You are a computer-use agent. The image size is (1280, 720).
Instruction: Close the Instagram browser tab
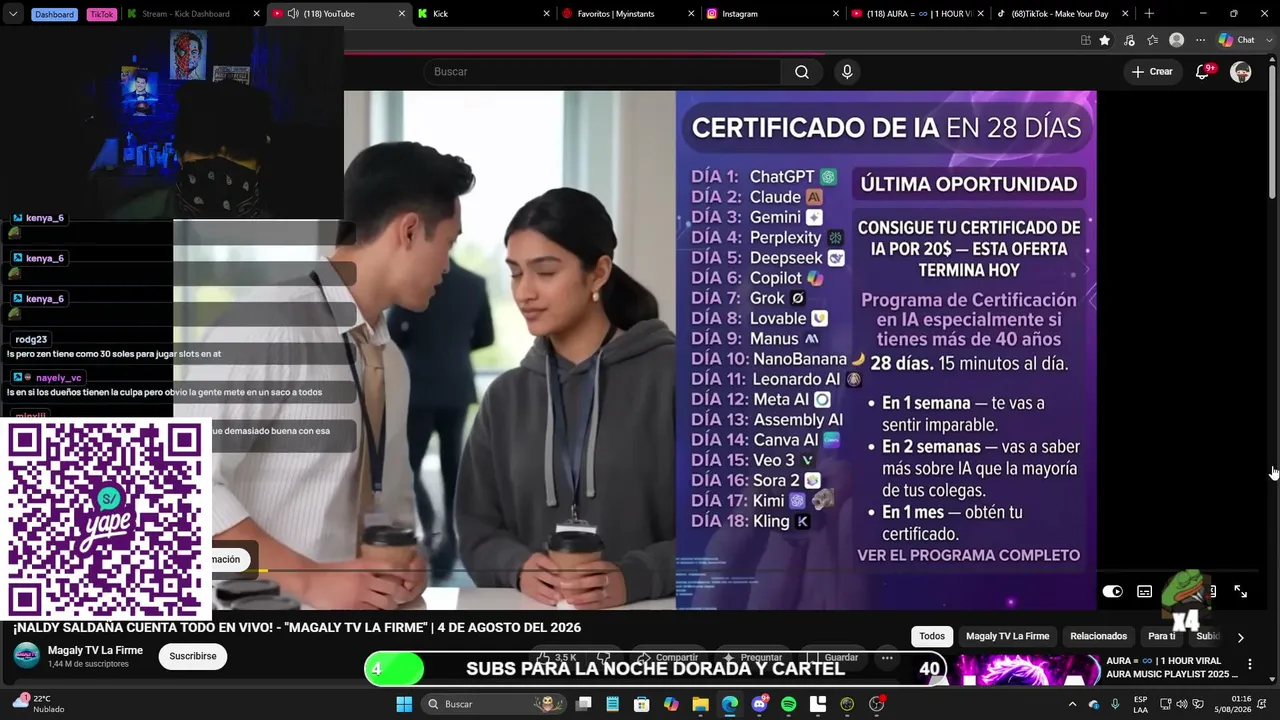click(x=834, y=14)
